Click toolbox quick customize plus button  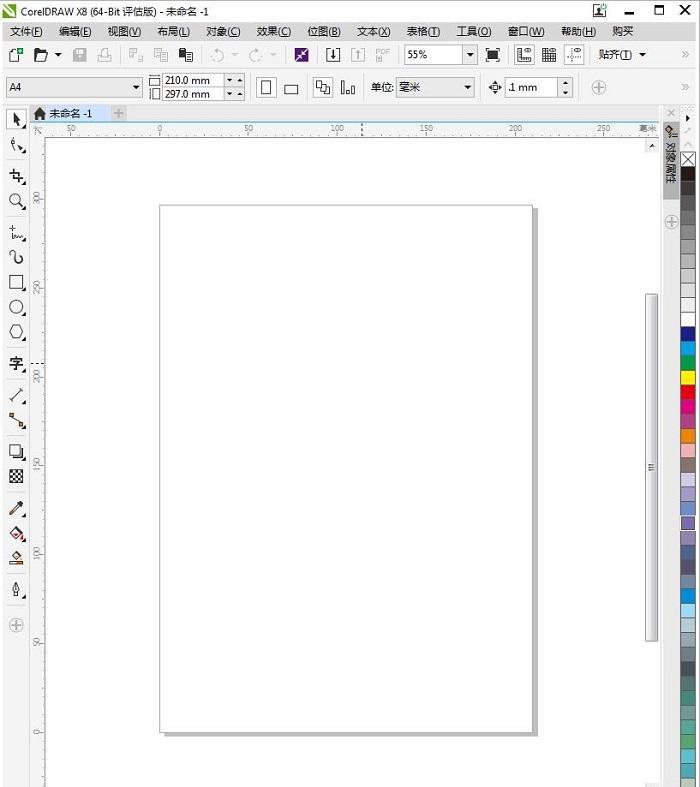point(16,625)
